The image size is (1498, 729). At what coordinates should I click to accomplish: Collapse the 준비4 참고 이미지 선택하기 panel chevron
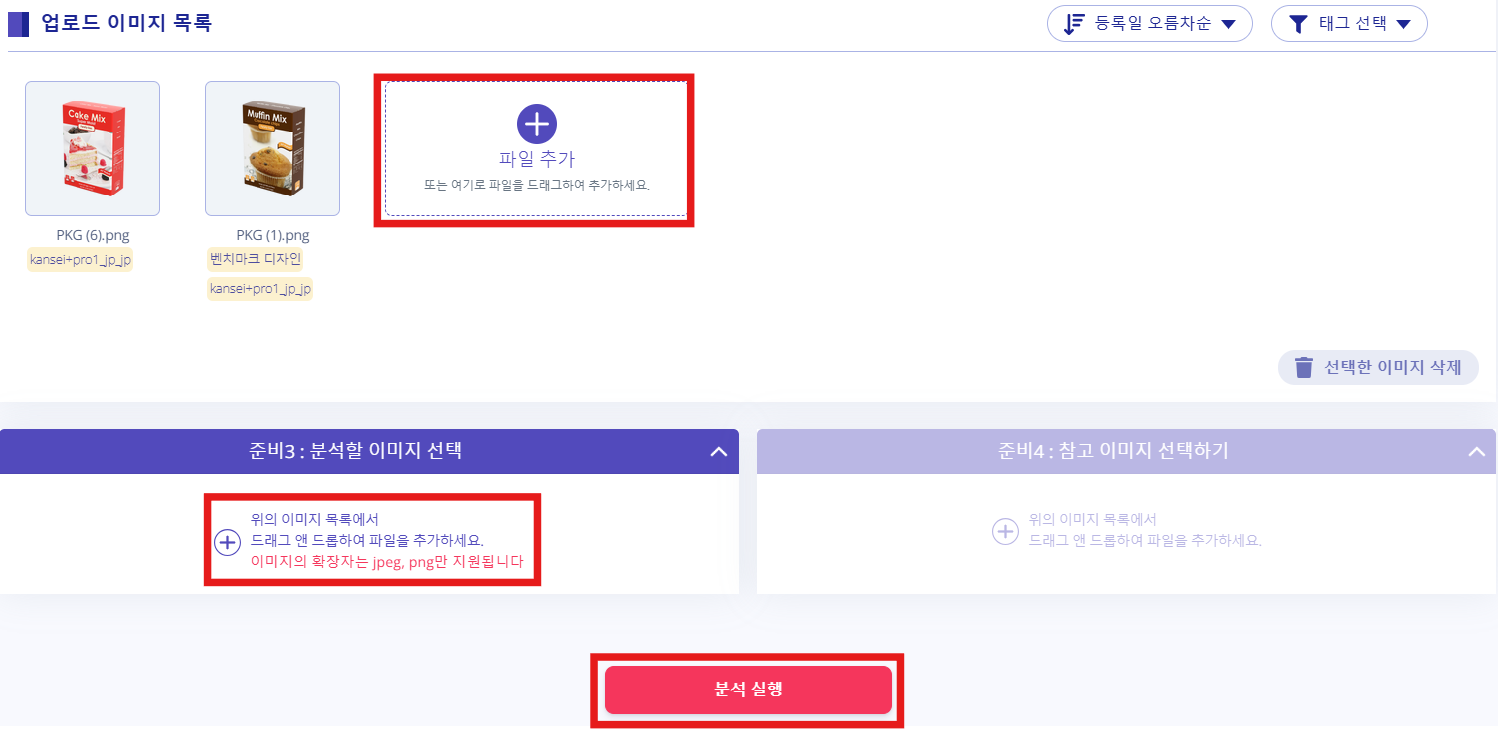pyautogui.click(x=1476, y=452)
